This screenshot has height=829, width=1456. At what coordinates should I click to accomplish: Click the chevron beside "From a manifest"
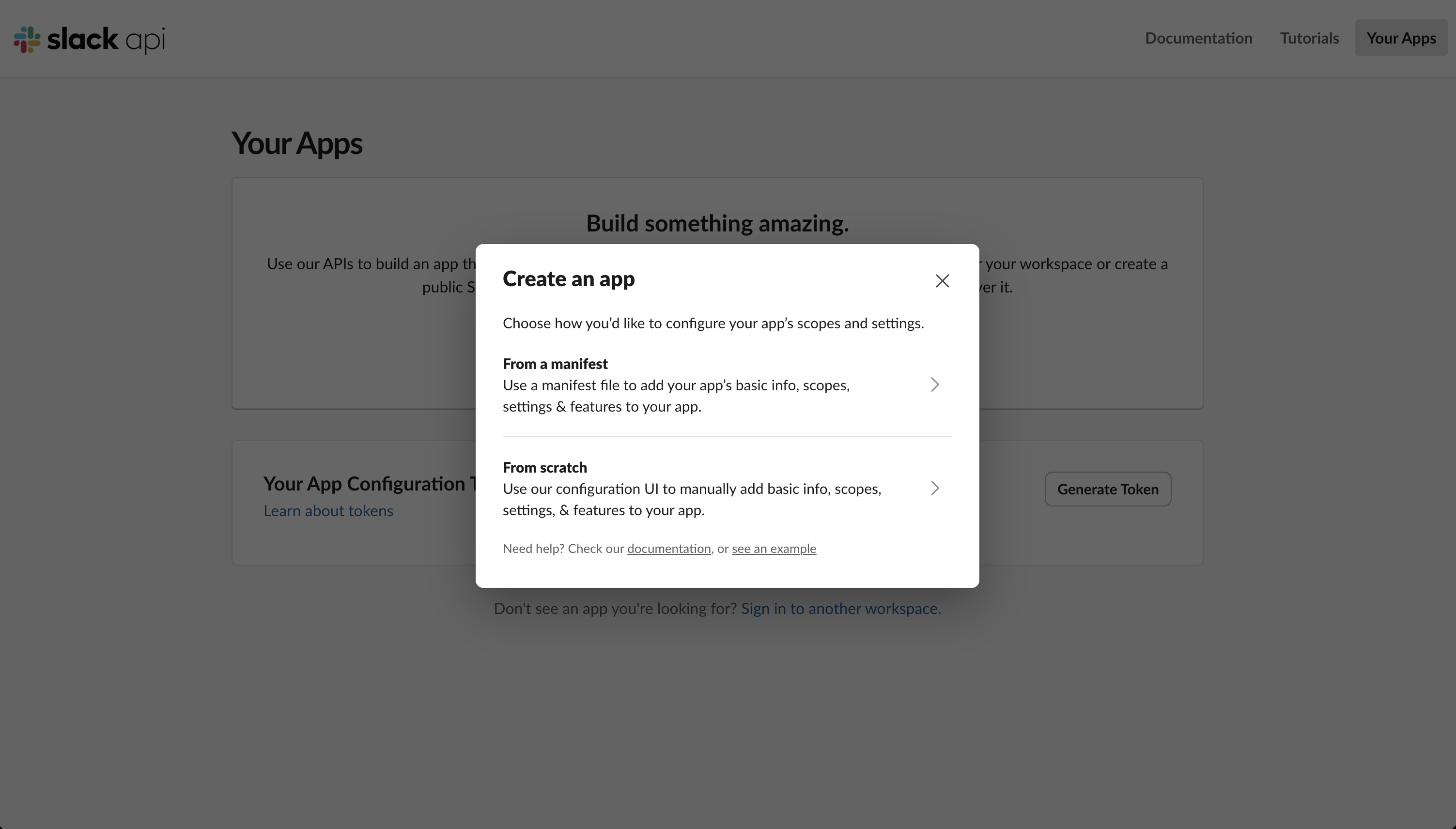click(x=934, y=385)
